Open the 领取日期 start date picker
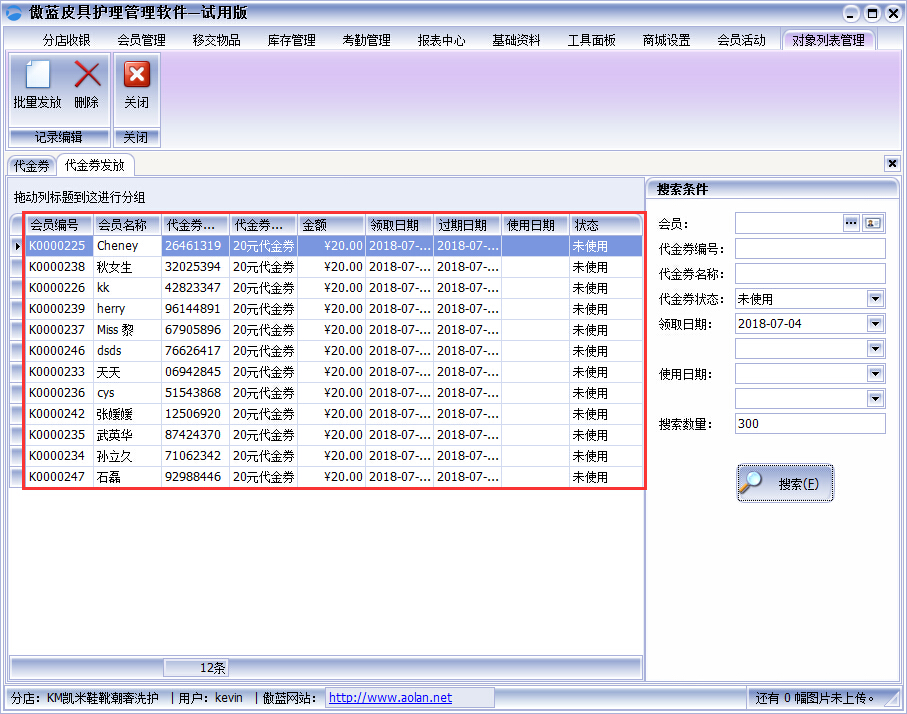 click(875, 323)
